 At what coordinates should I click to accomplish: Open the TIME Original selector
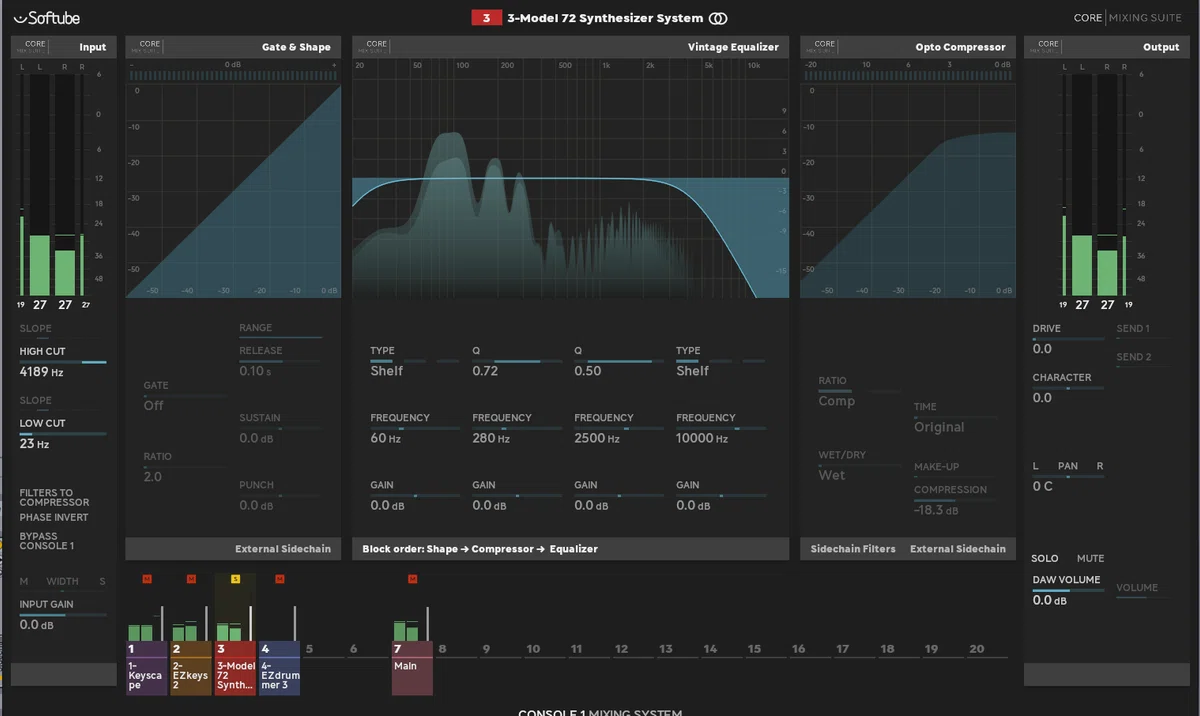click(939, 427)
